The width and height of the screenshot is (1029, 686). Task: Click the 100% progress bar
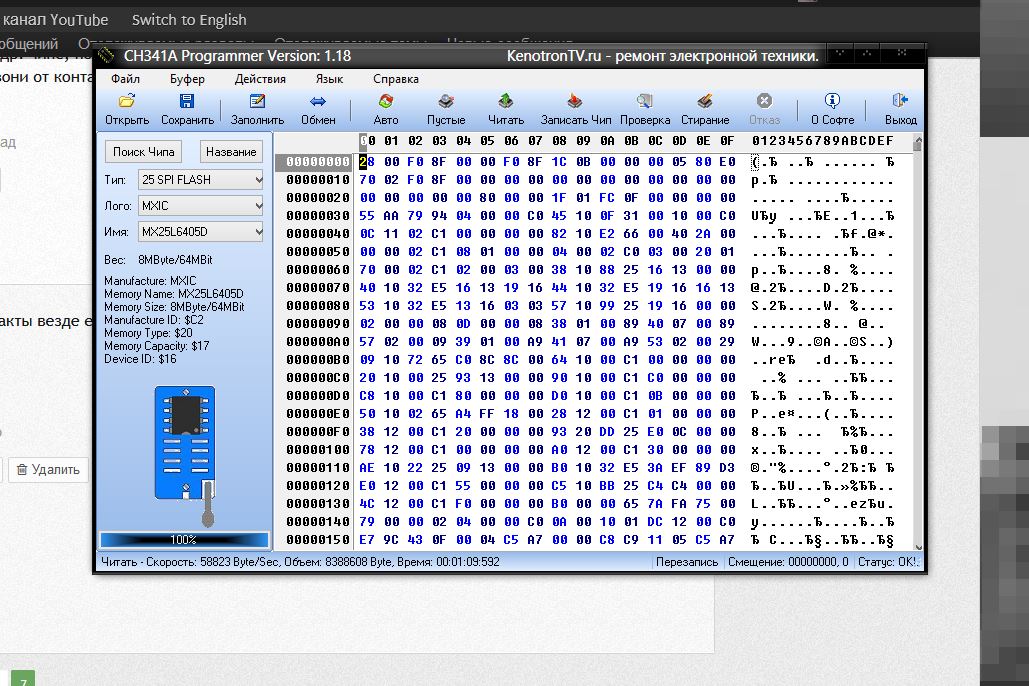[183, 539]
